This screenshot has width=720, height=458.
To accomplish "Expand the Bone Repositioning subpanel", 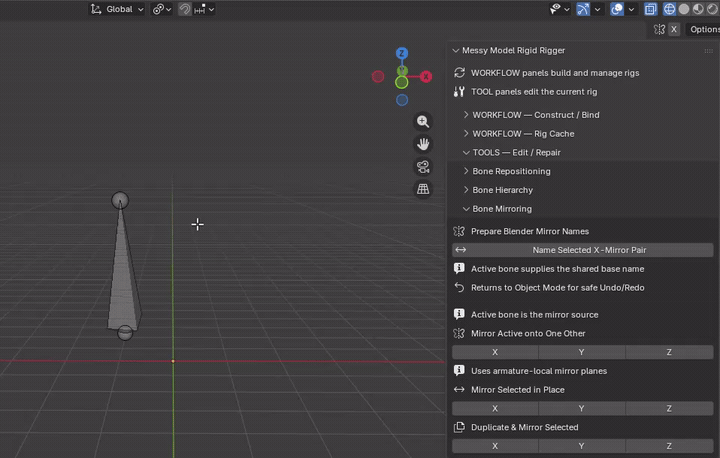I will pos(466,171).
